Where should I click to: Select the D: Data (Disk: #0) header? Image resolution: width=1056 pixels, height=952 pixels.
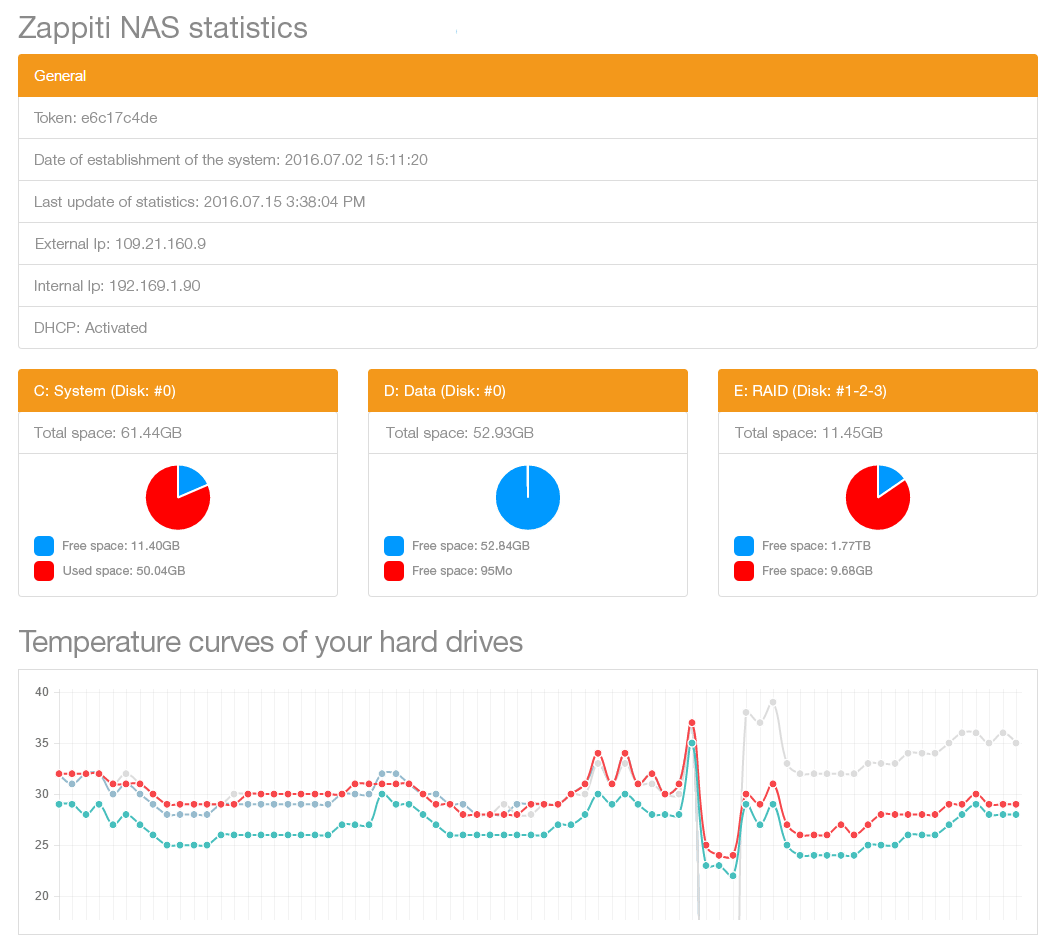(528, 390)
